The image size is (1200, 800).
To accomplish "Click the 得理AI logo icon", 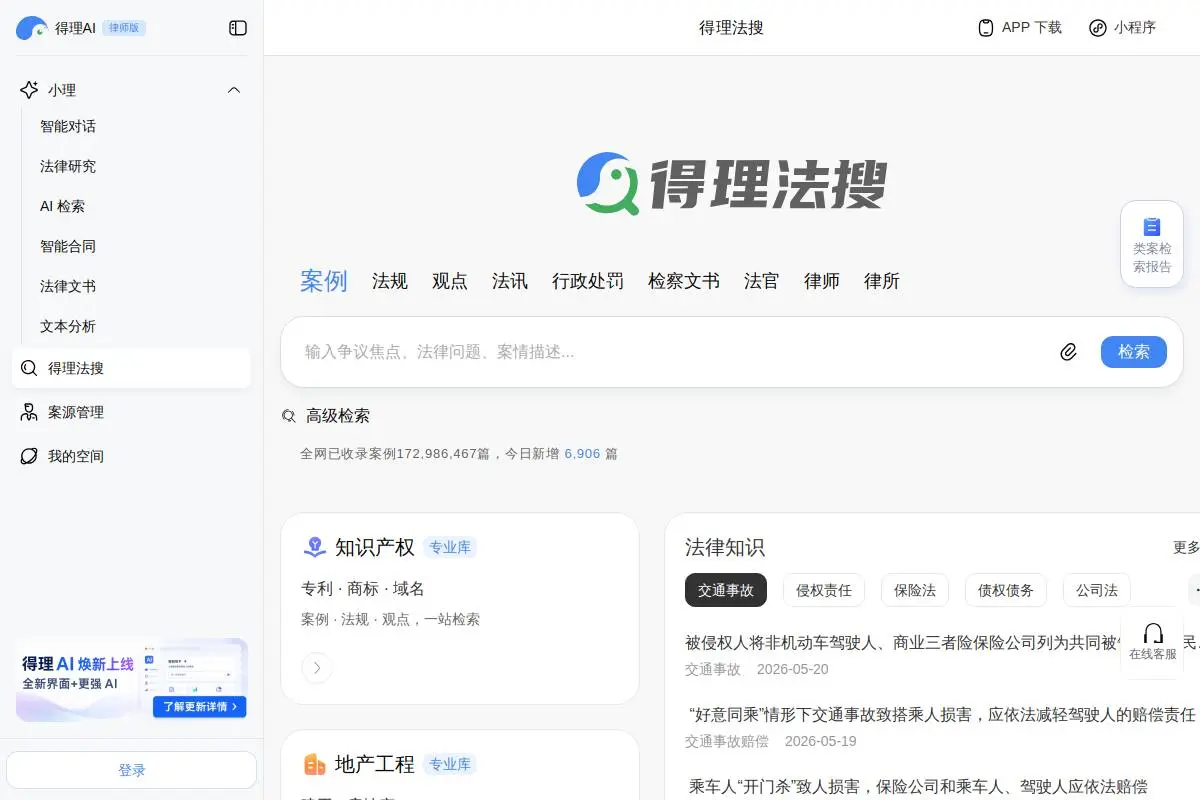I will pos(32,28).
